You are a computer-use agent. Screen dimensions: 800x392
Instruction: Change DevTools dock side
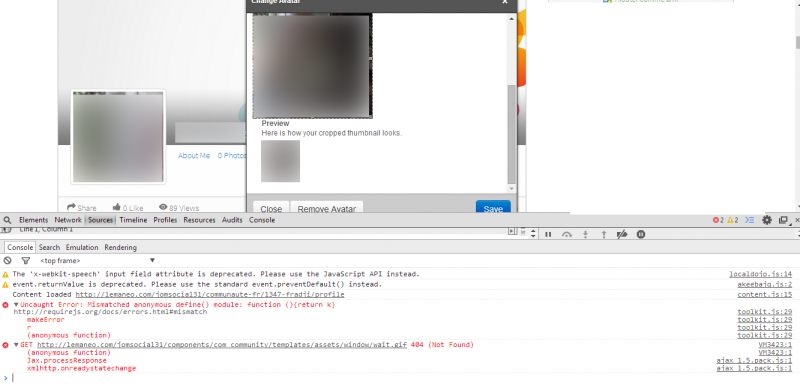click(783, 220)
